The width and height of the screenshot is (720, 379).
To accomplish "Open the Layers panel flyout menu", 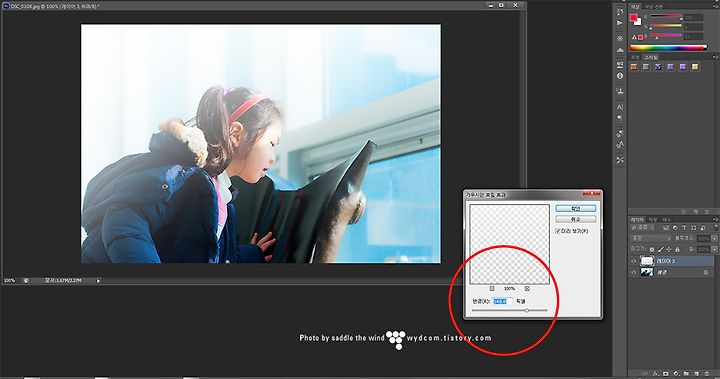I will coord(716,219).
